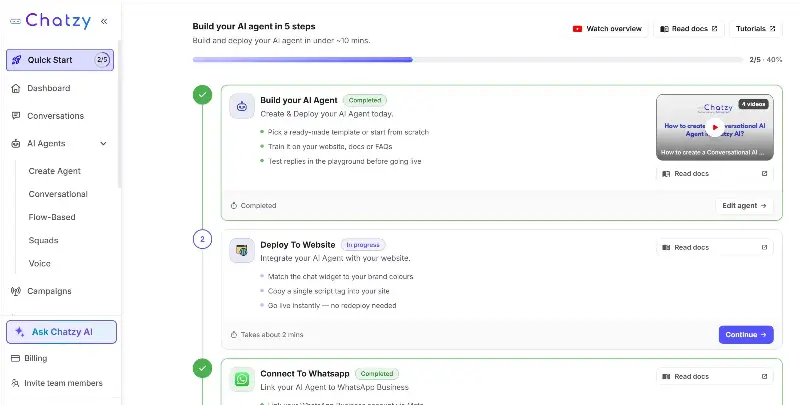Click Edit agent button
800x405 pixels.
tap(744, 206)
